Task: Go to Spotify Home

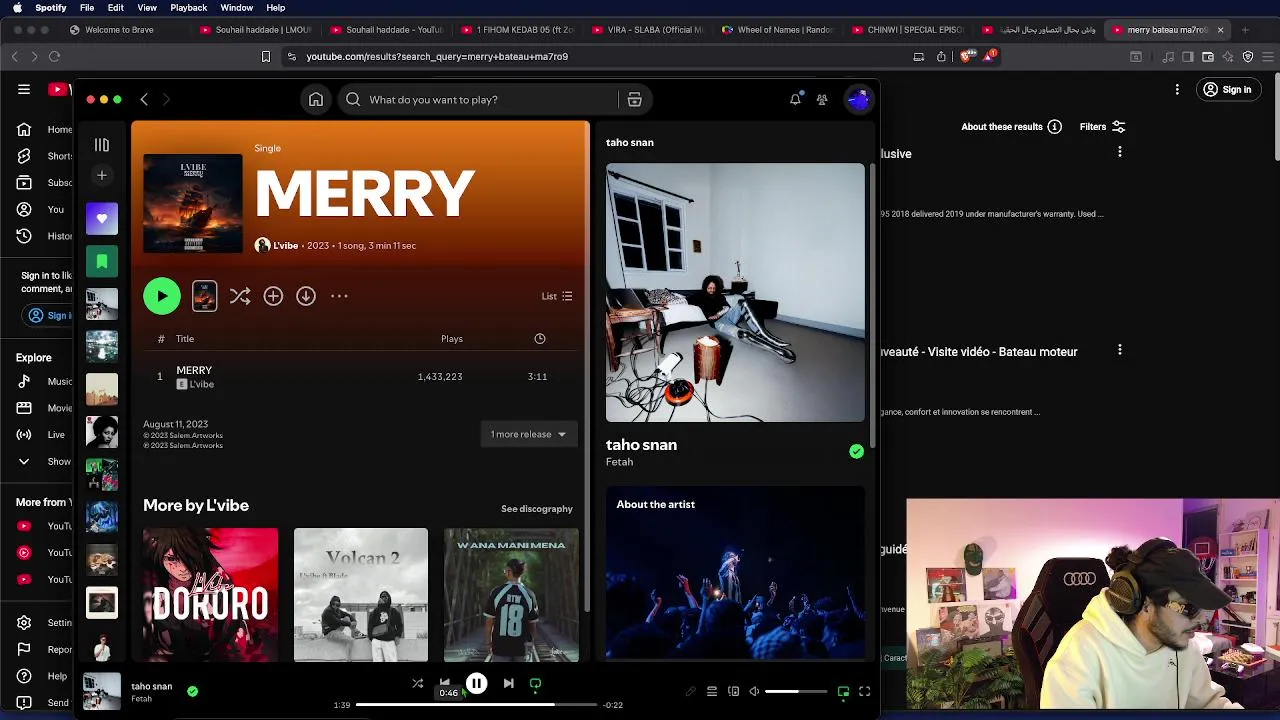Action: click(x=316, y=99)
